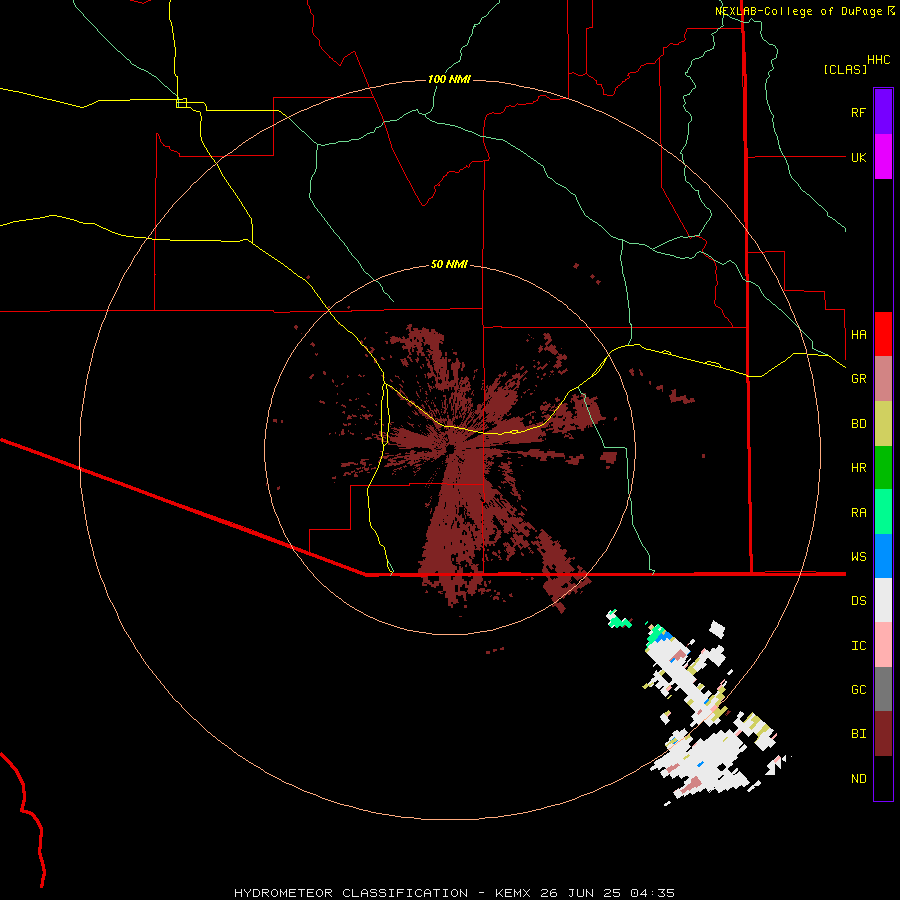
Task: Click the BD legend label
Action: (858, 424)
